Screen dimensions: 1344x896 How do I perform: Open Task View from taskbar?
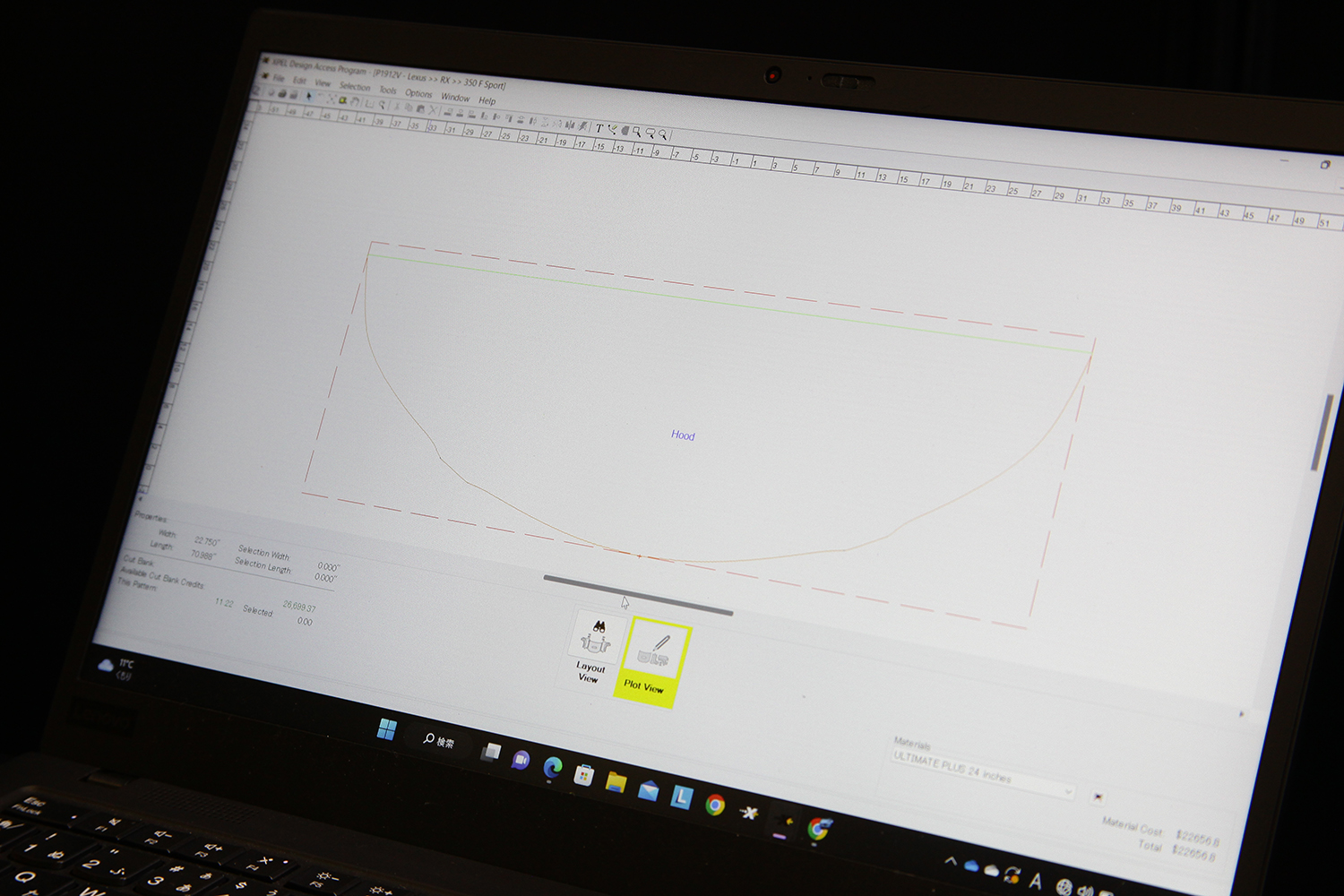click(490, 752)
